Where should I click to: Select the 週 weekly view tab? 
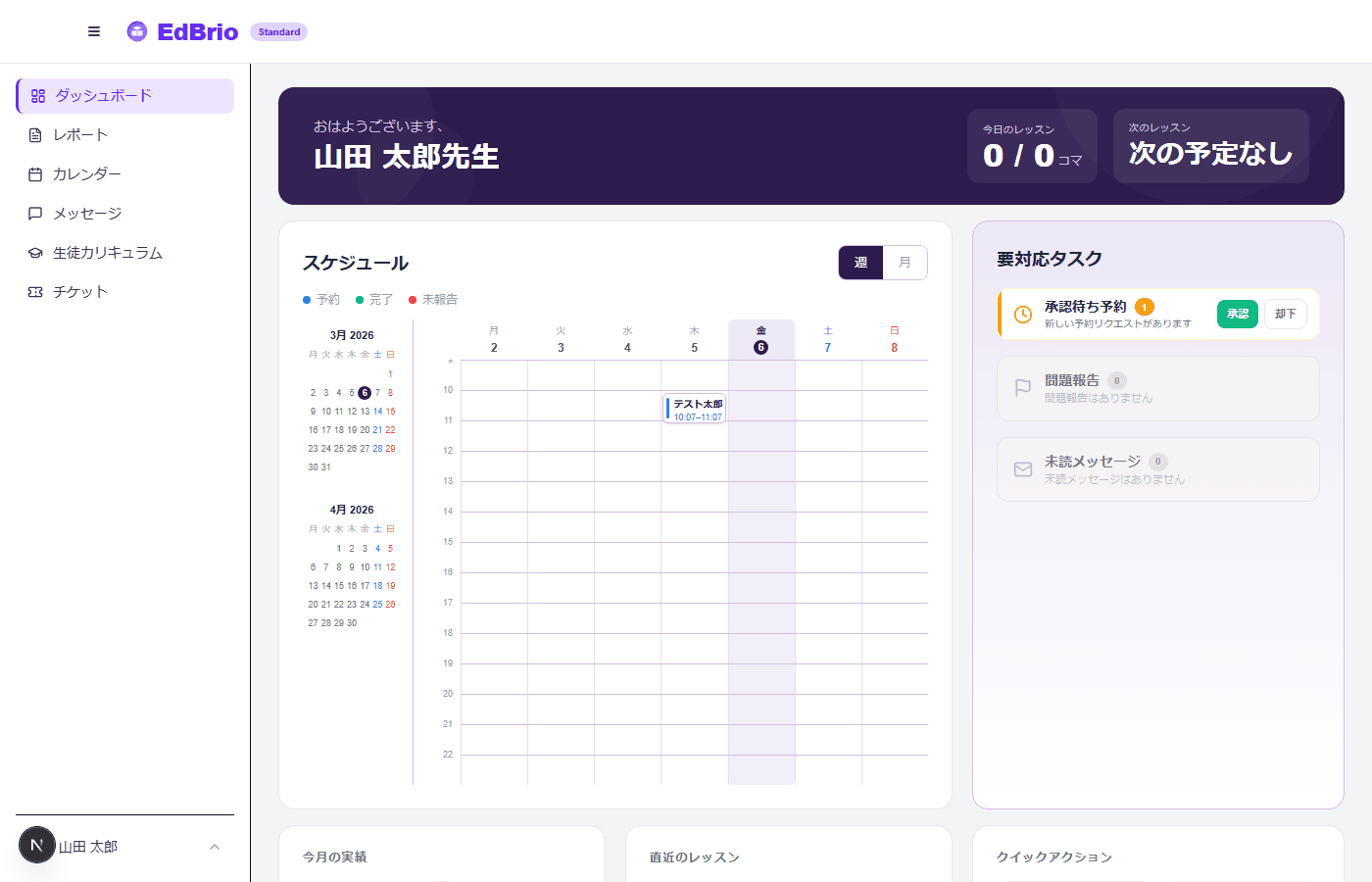pos(860,263)
